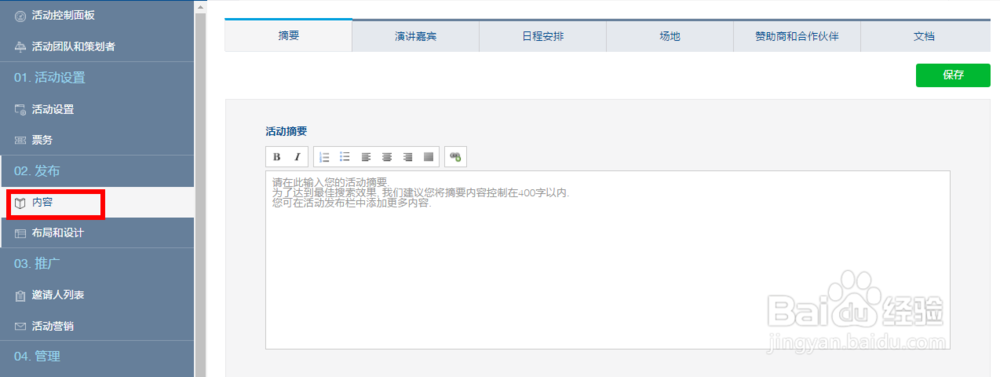1000x377 pixels.
Task: Save with the green 保存 button
Action: [953, 75]
